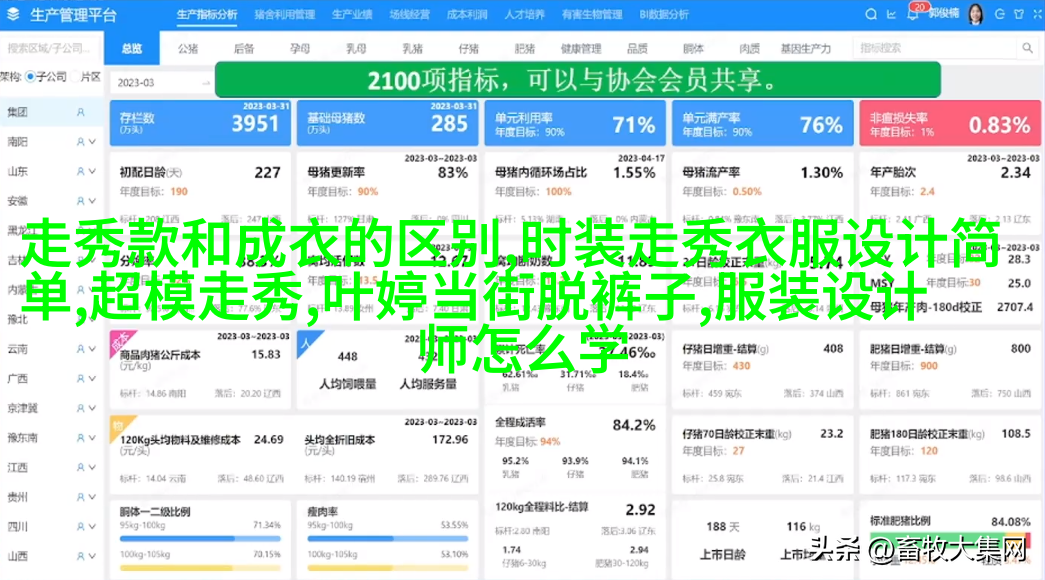Open the 健康管理 tab
The width and height of the screenshot is (1045, 580).
coord(580,48)
